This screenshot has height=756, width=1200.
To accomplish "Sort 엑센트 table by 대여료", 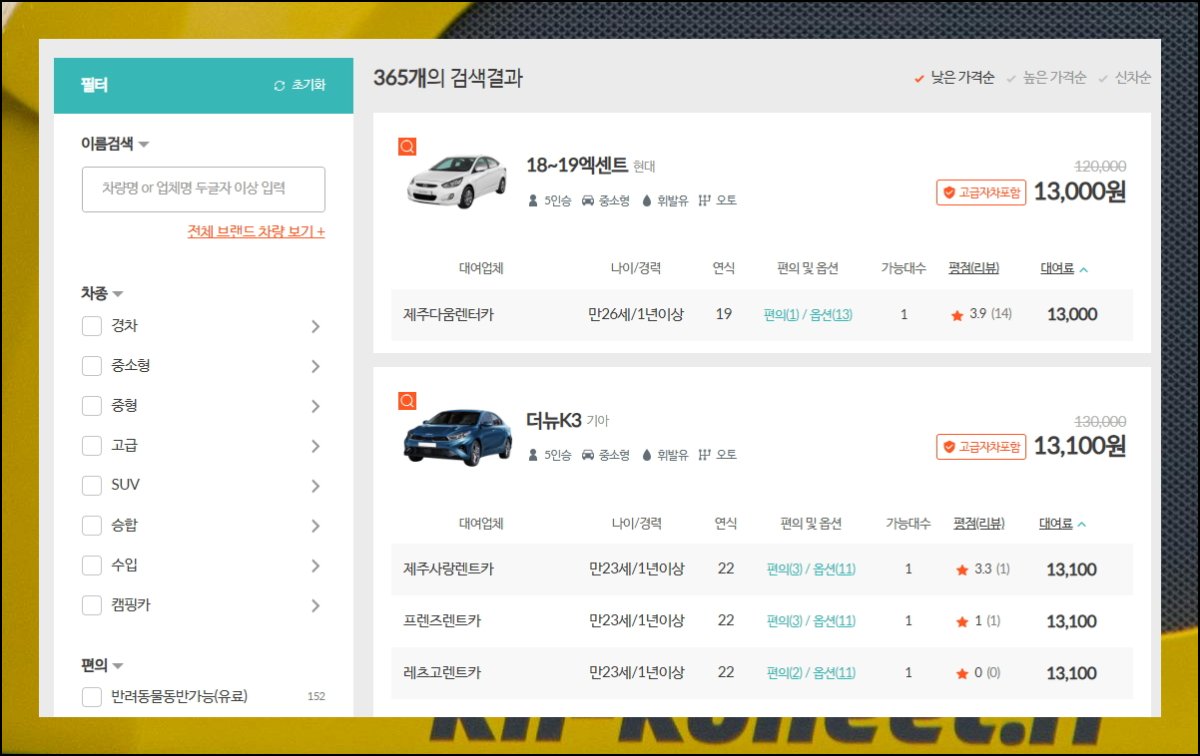I will 1064,269.
